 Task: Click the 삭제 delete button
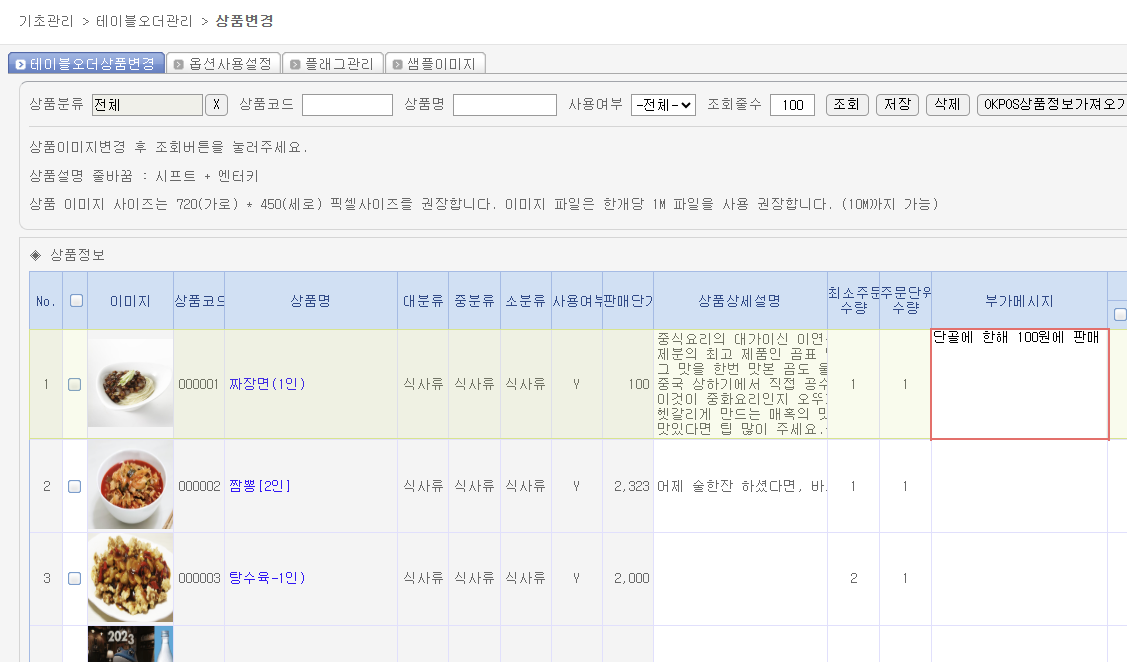pyautogui.click(x=948, y=105)
